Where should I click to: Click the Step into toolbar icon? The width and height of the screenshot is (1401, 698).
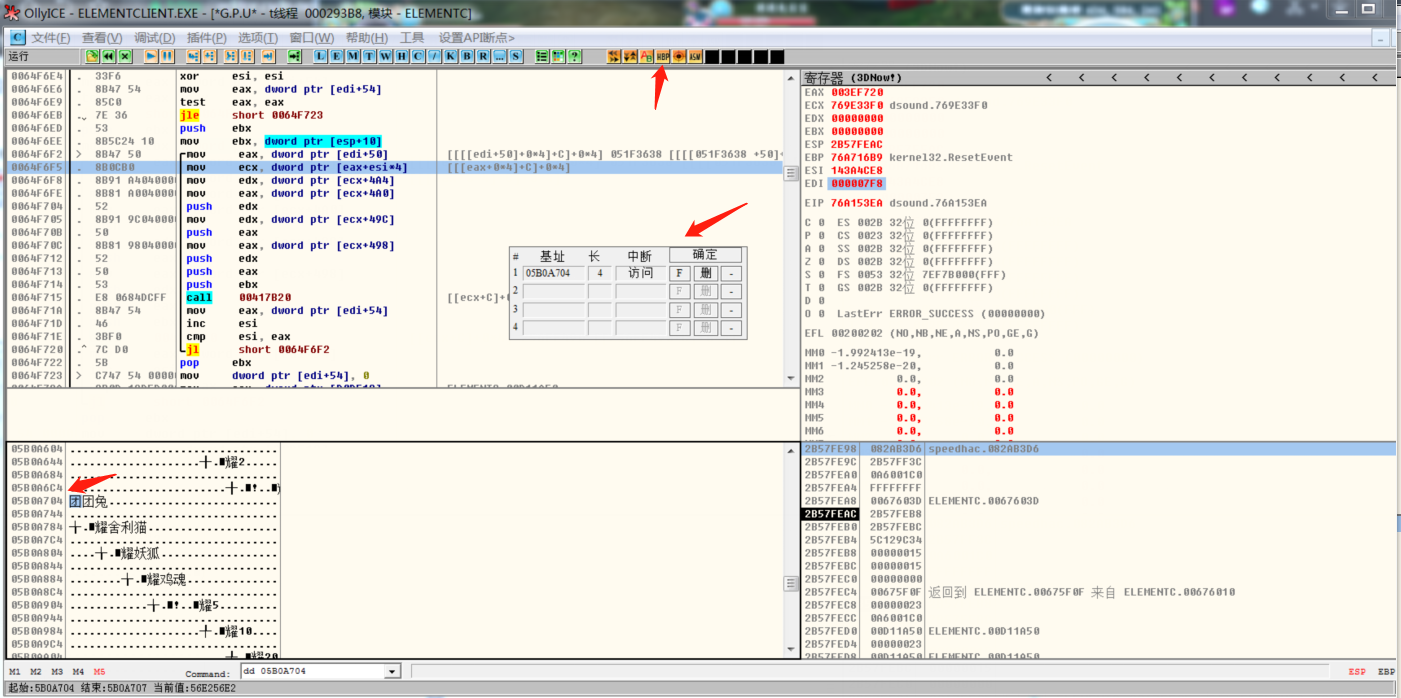pos(194,56)
